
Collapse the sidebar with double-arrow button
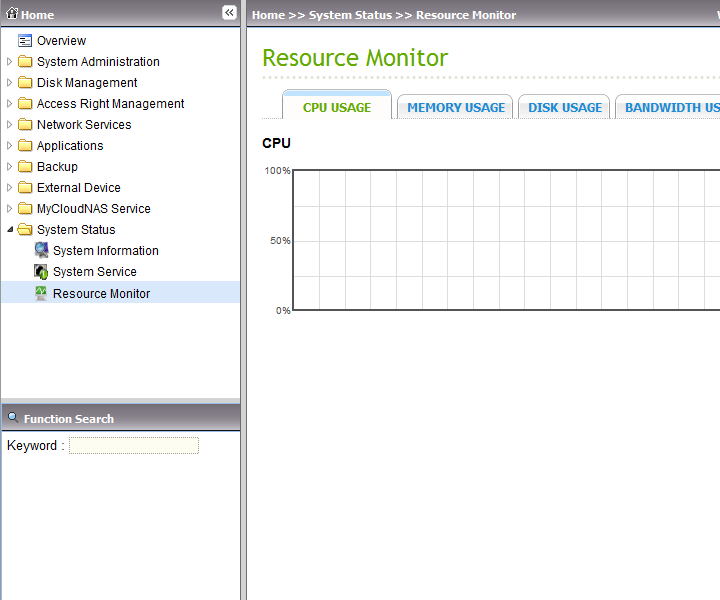coord(229,13)
